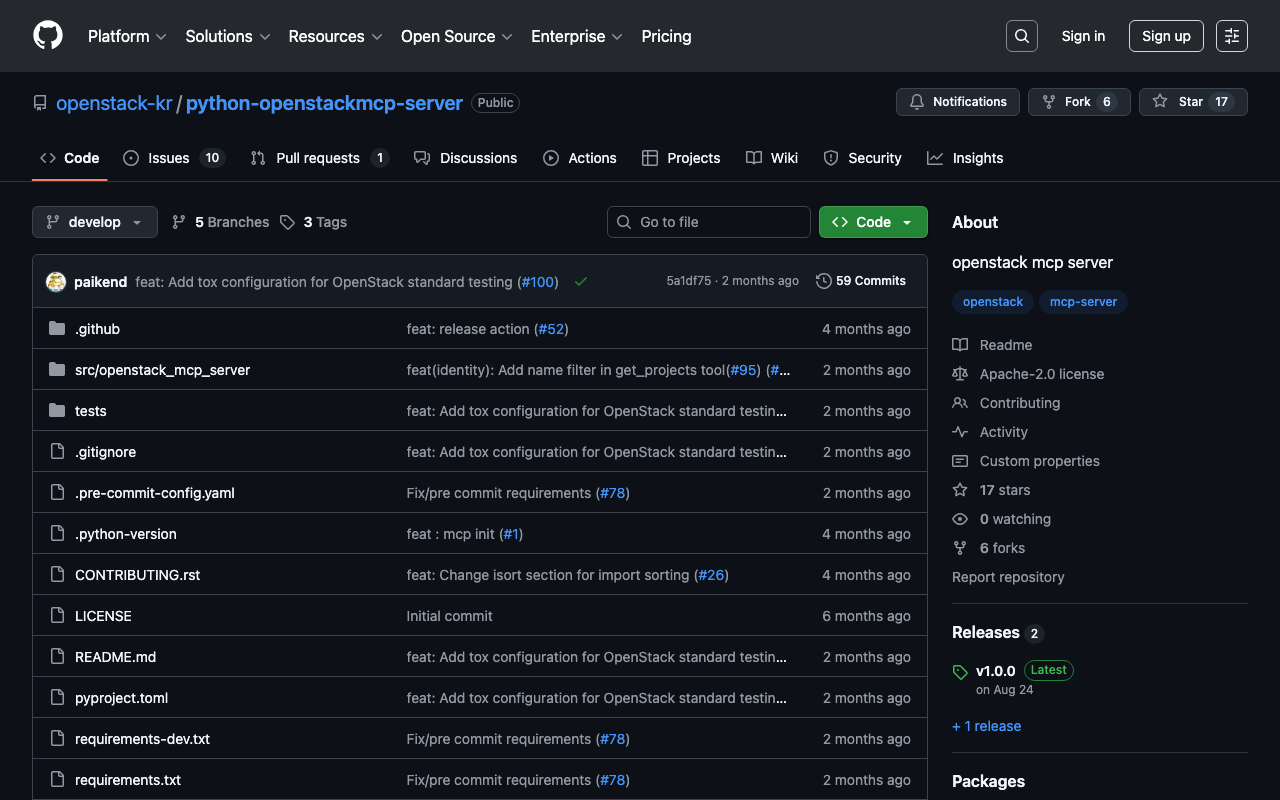Screen dimensions: 1280x800
Task: Fork this repository
Action: (x=1078, y=102)
